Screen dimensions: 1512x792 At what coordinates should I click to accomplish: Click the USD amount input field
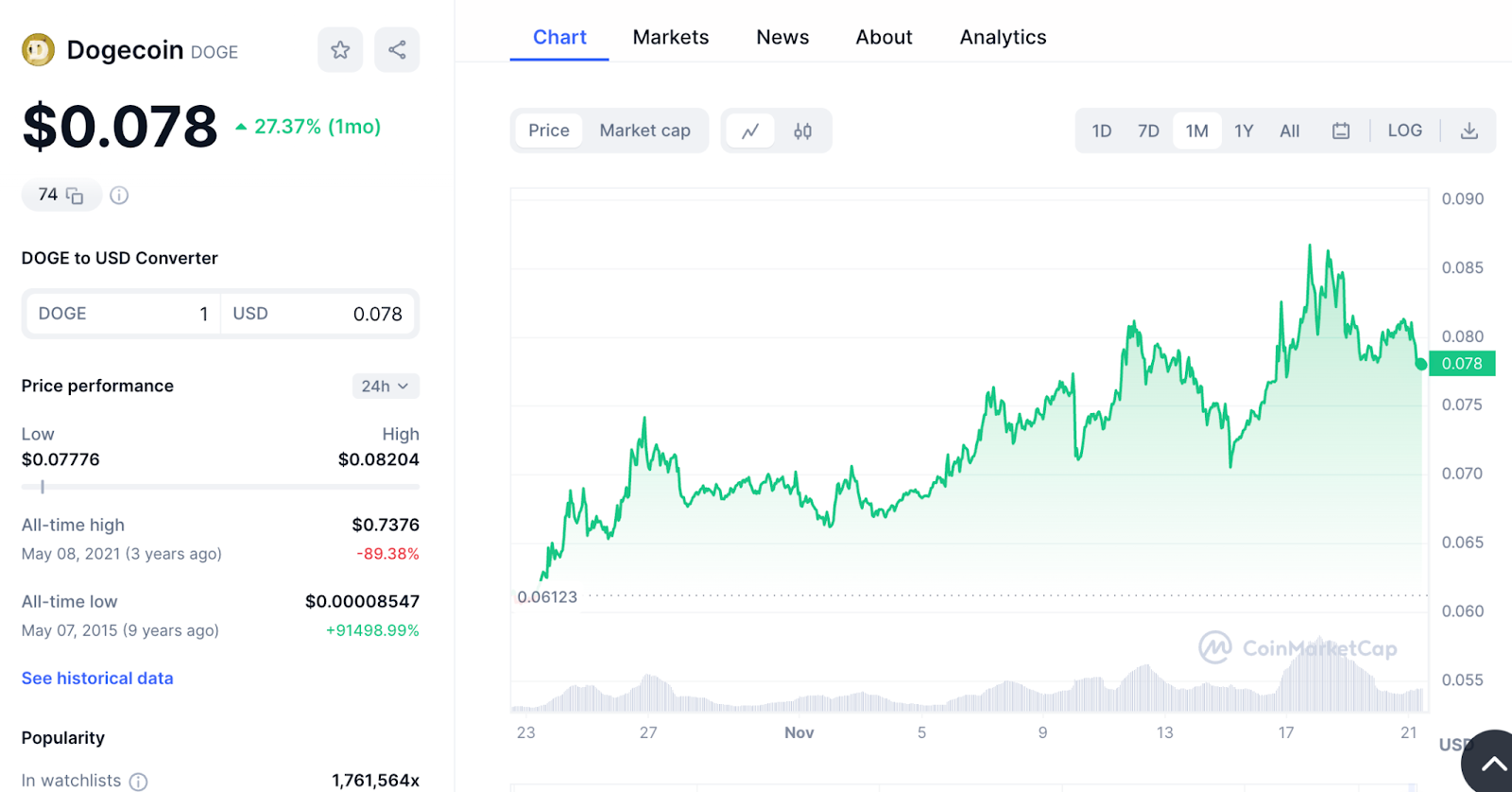click(x=318, y=314)
